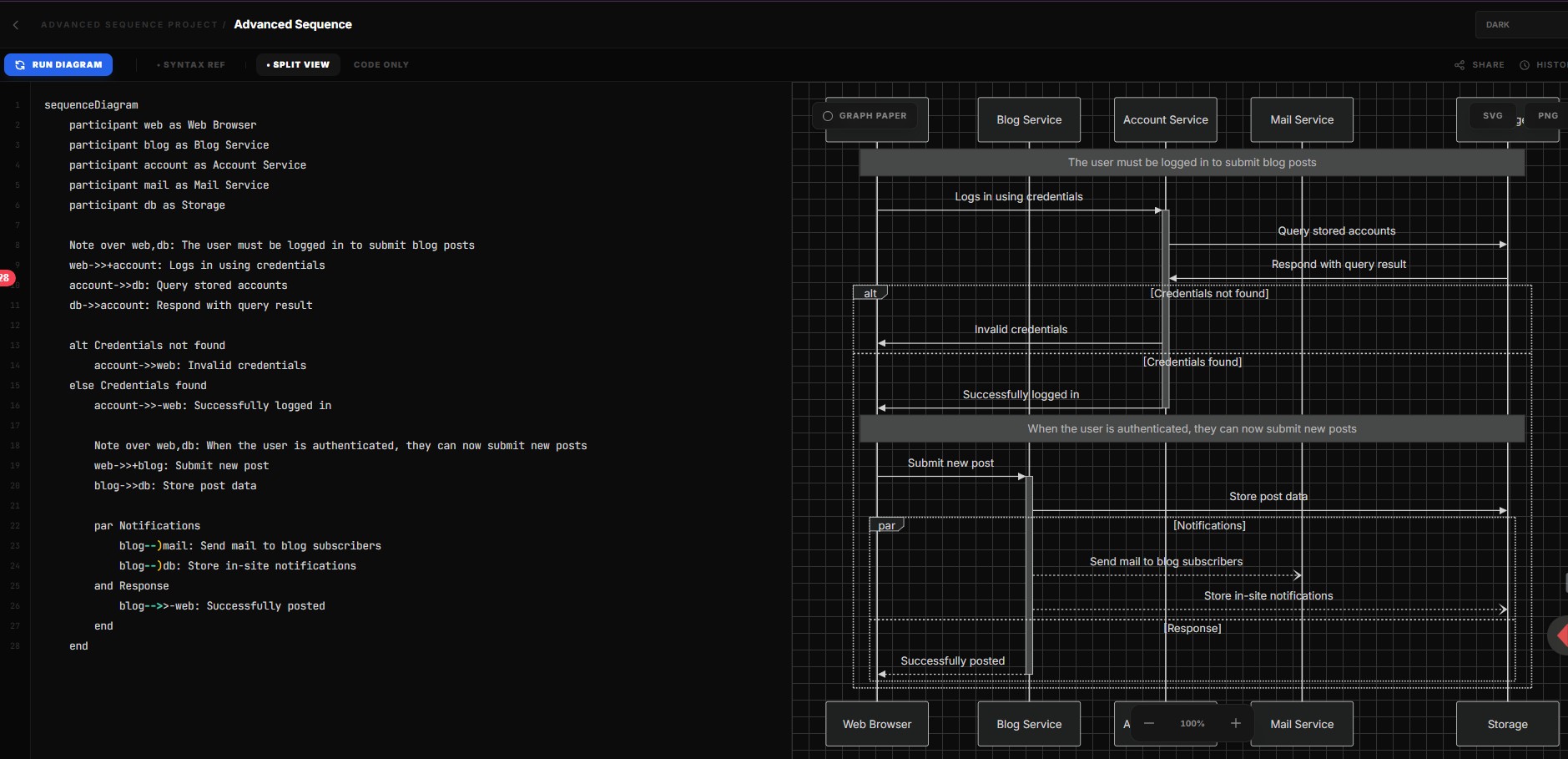Download the diagram as PNG
Image resolution: width=1568 pixels, height=759 pixels.
(x=1548, y=115)
